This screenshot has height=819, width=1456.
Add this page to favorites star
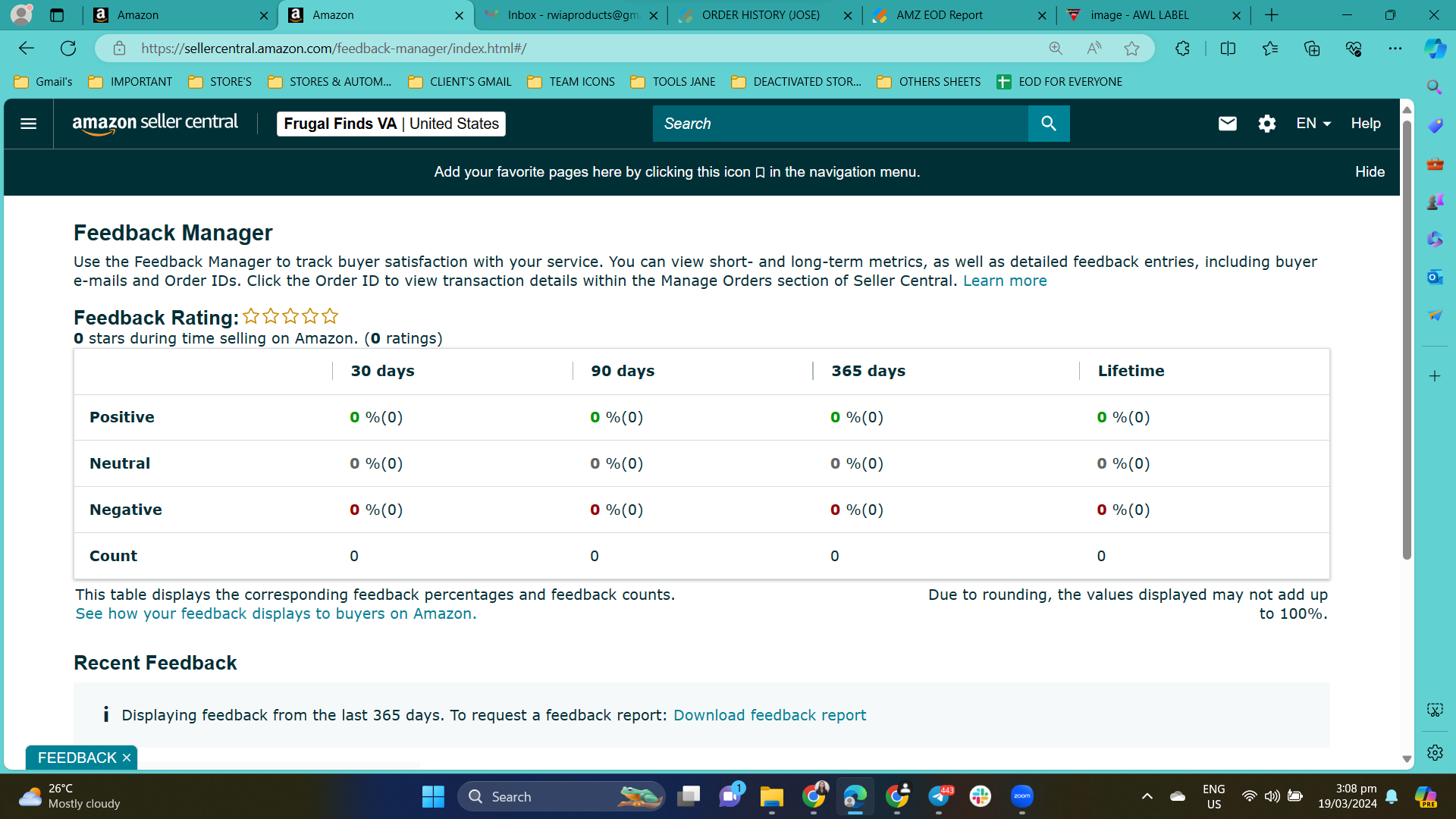pos(1131,49)
